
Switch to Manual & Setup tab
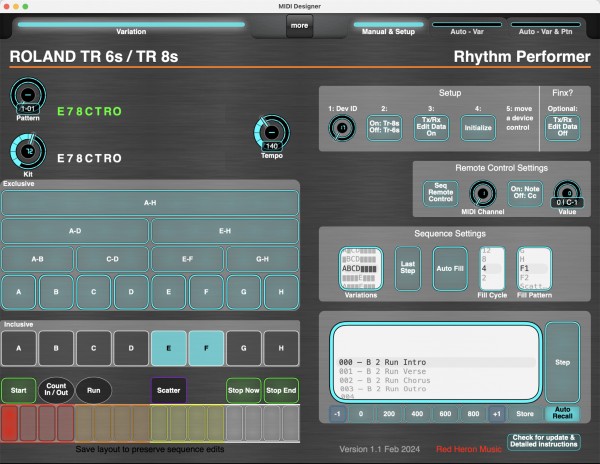tap(388, 28)
